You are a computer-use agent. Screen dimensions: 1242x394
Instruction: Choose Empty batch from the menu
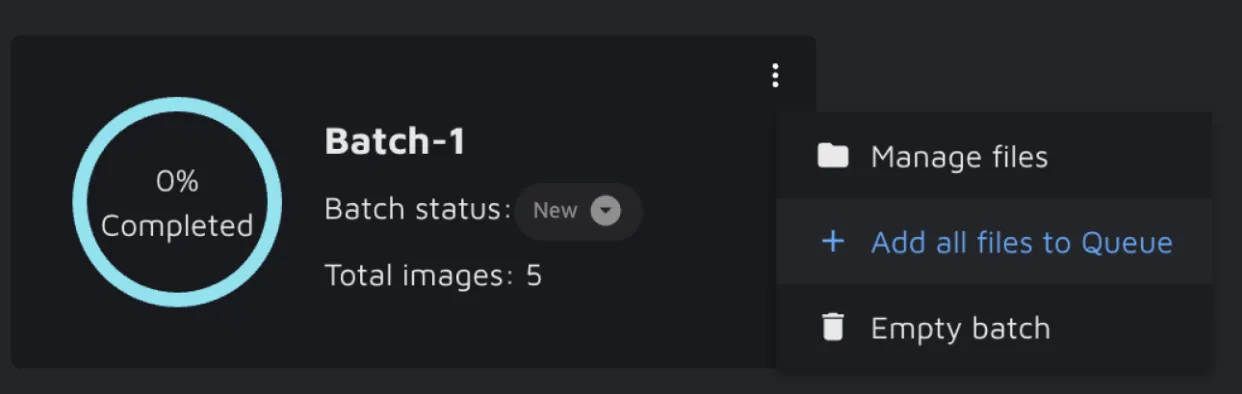(x=994, y=328)
